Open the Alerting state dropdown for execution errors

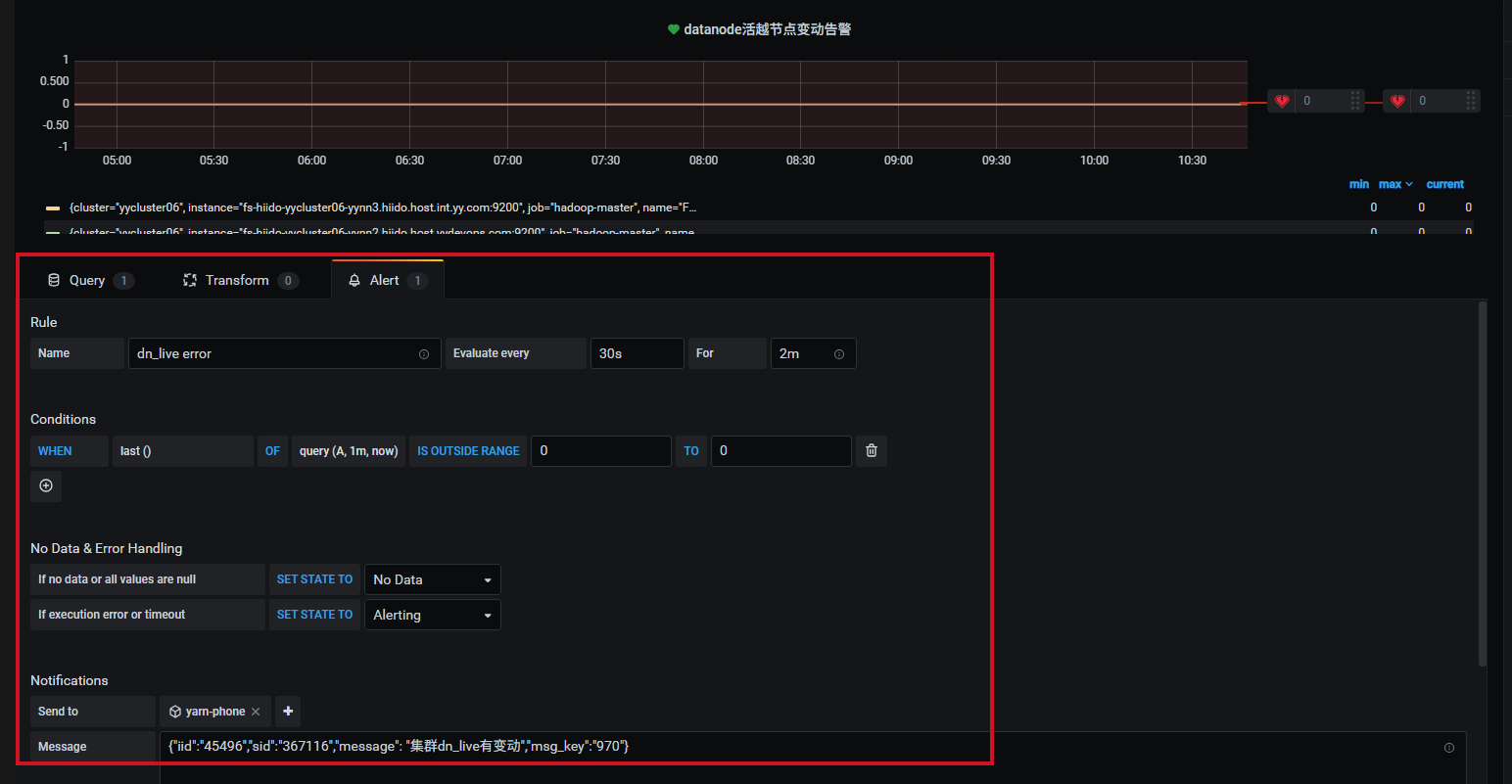tap(432, 615)
